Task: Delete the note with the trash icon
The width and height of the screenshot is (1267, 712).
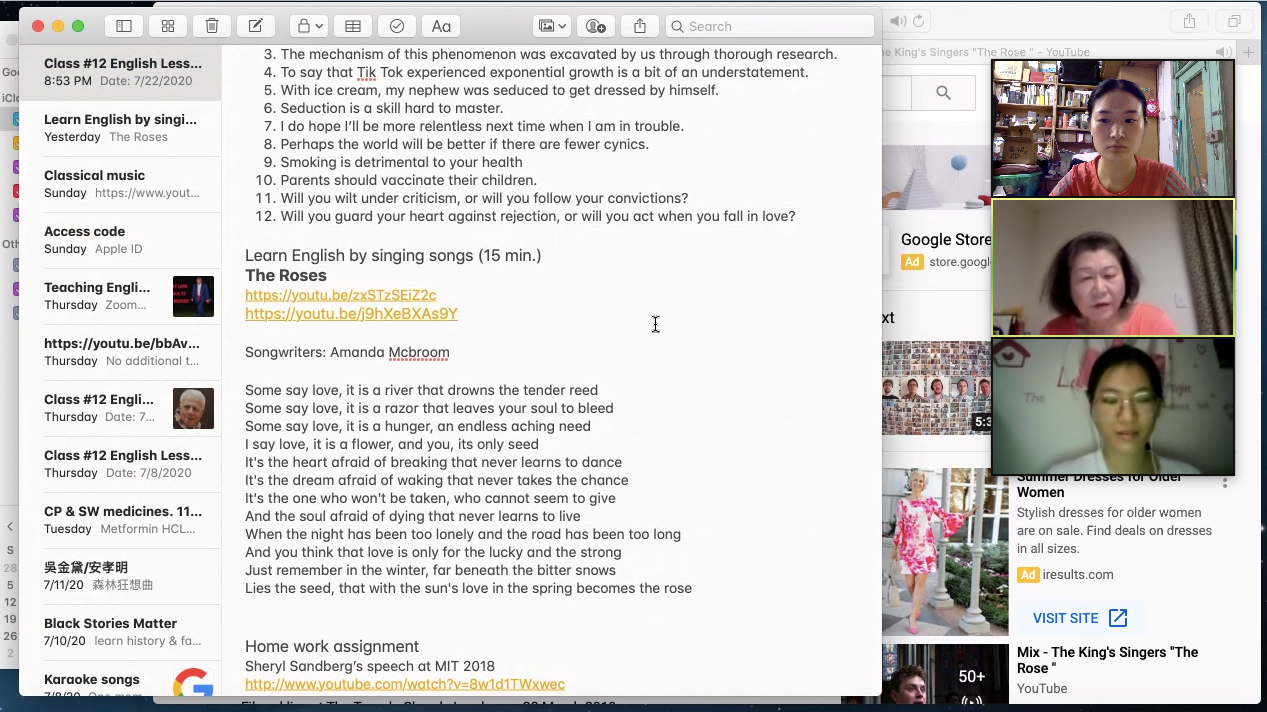Action: (212, 26)
